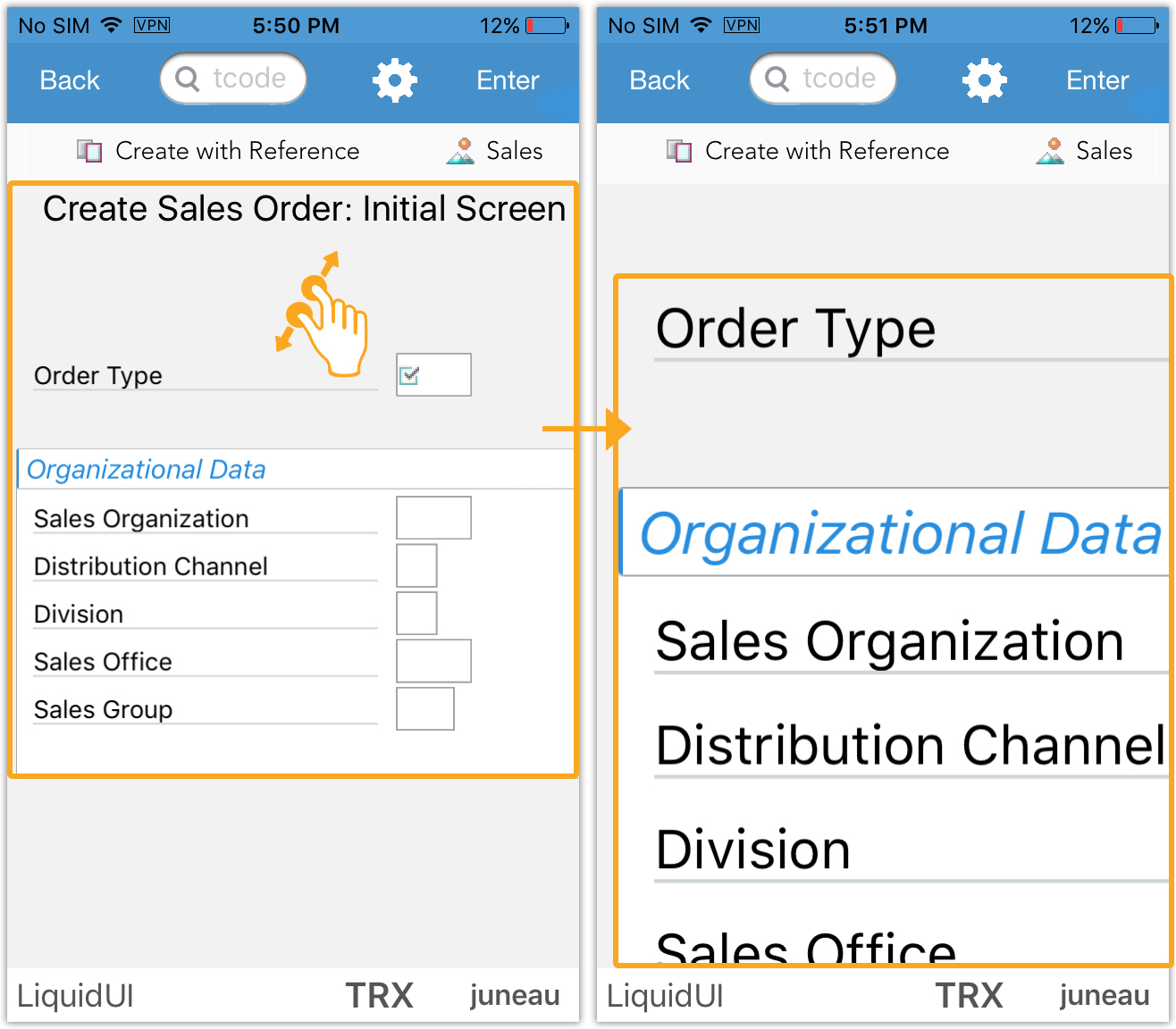The height and width of the screenshot is (1029, 1176).
Task: Expand Organizational Data section on left screen
Action: pyautogui.click(x=147, y=470)
